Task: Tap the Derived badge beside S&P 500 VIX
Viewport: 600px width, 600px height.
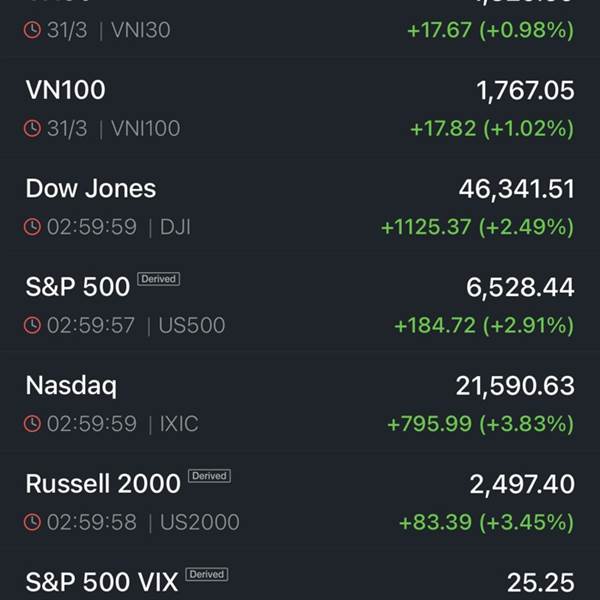Action: 207,574
